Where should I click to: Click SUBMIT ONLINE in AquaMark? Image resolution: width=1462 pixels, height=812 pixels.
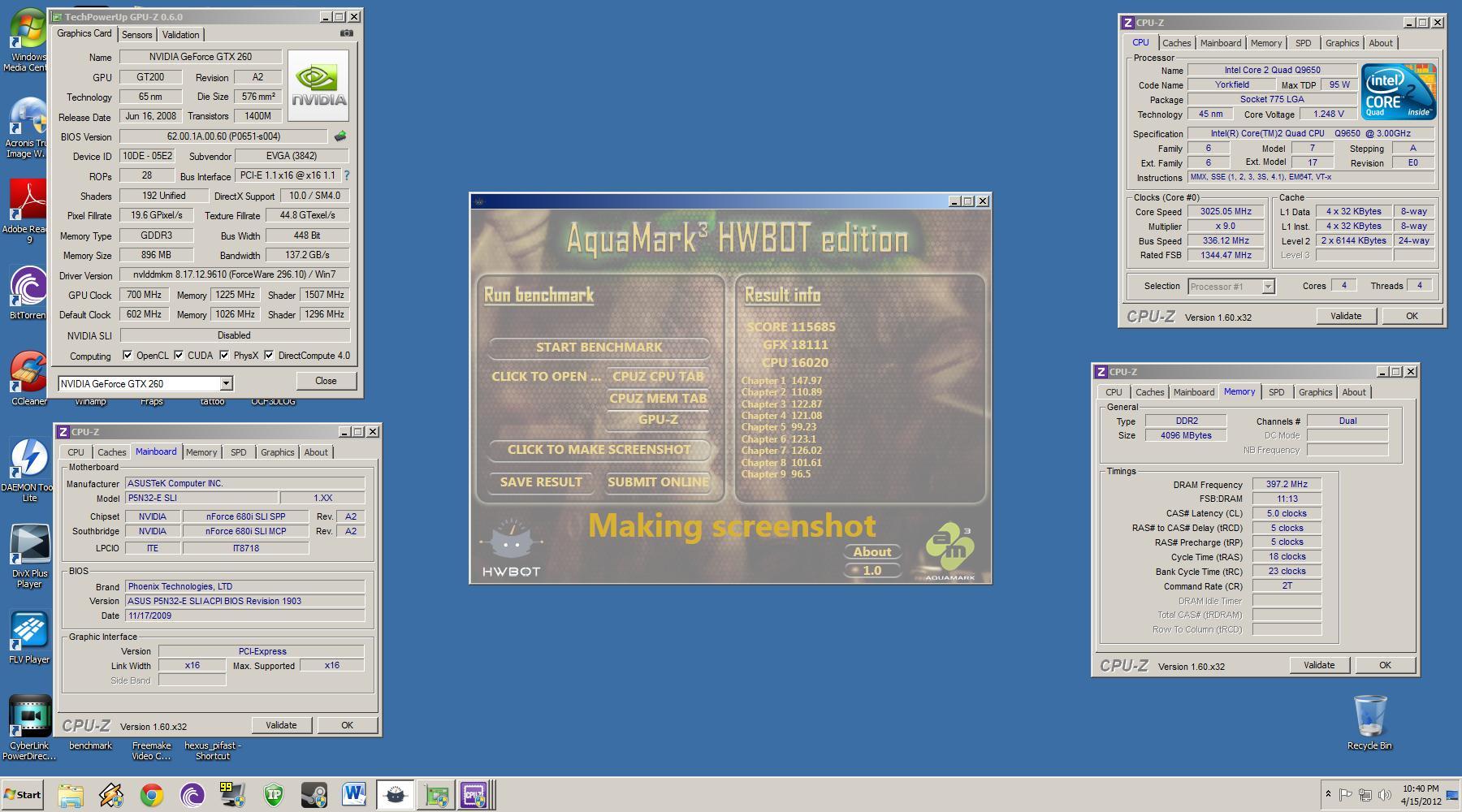click(x=658, y=482)
